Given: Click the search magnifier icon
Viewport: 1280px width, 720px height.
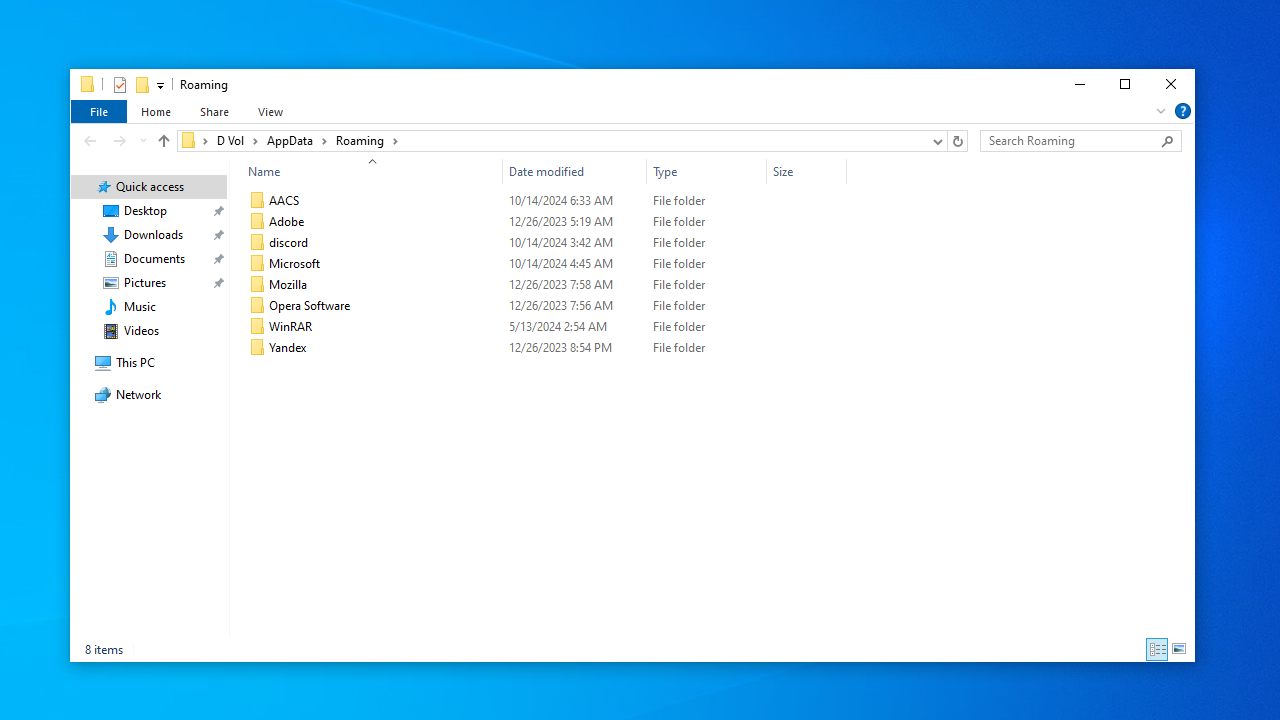Looking at the screenshot, I should (x=1167, y=141).
